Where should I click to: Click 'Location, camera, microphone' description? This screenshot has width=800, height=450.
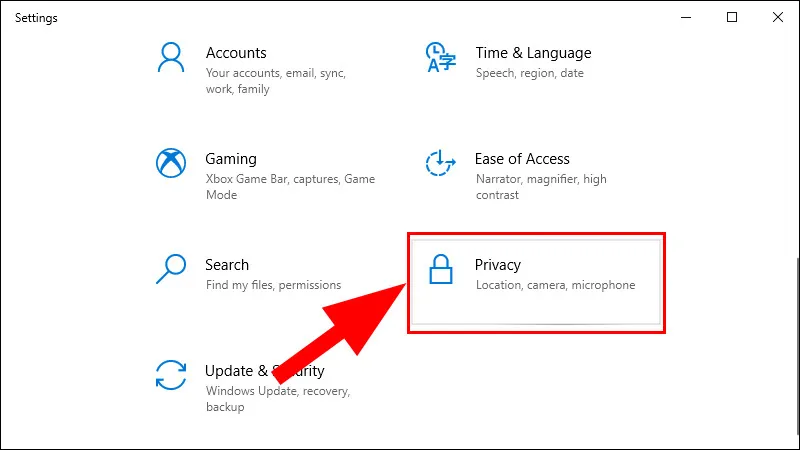[555, 285]
